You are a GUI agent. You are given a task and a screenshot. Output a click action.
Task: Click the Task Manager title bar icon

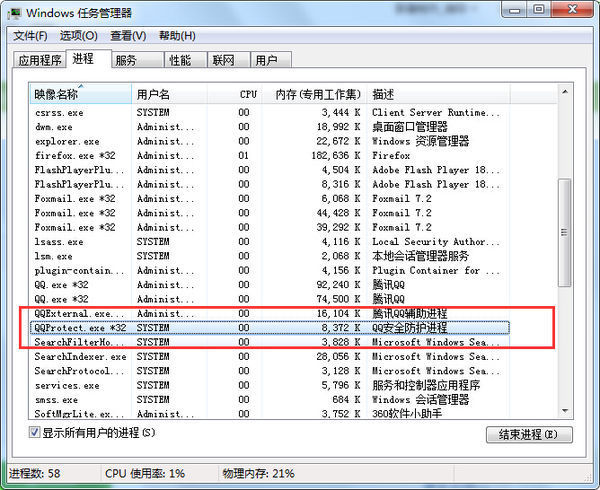click(15, 14)
